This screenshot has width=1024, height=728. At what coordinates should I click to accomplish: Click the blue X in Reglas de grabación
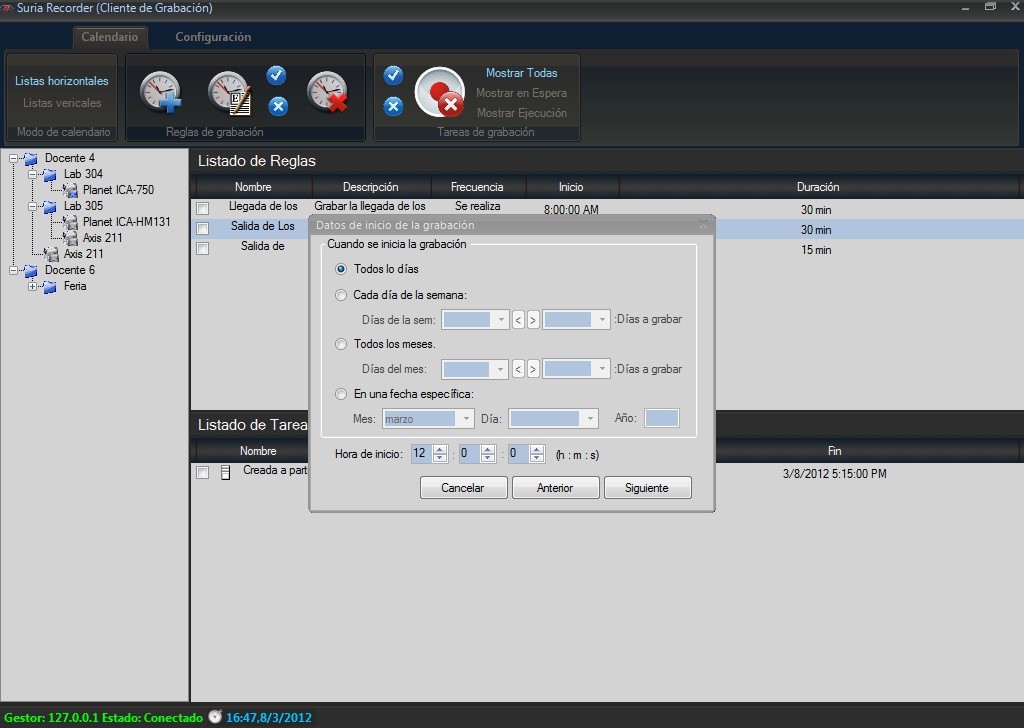pos(278,106)
